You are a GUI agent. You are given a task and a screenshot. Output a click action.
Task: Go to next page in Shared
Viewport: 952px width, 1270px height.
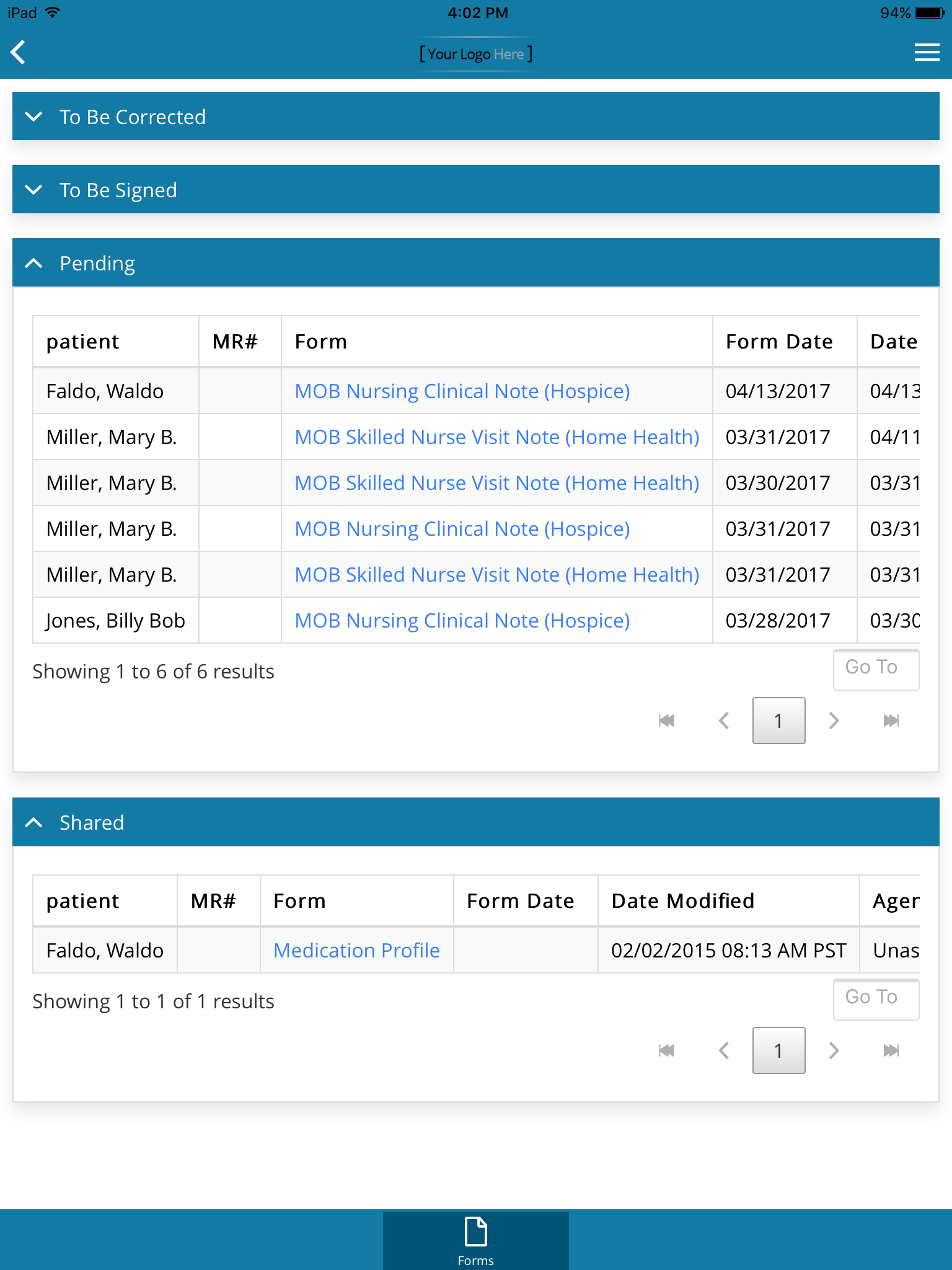[834, 1050]
